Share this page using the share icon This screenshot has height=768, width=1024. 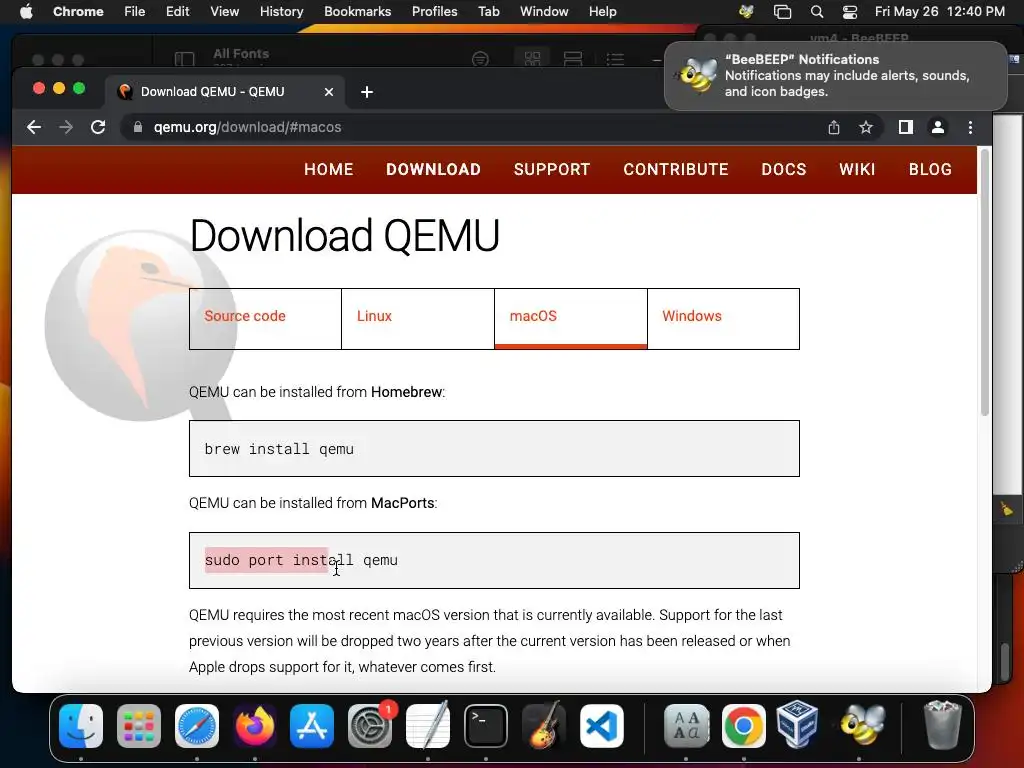point(834,127)
